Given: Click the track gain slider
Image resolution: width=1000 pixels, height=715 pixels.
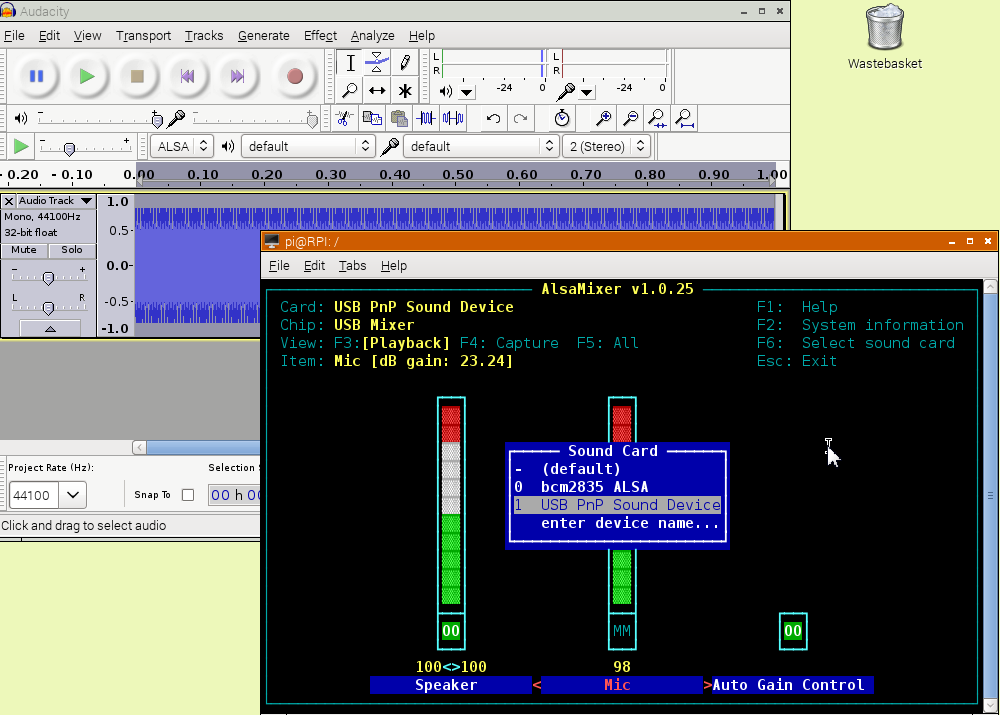Looking at the screenshot, I should [x=48, y=275].
